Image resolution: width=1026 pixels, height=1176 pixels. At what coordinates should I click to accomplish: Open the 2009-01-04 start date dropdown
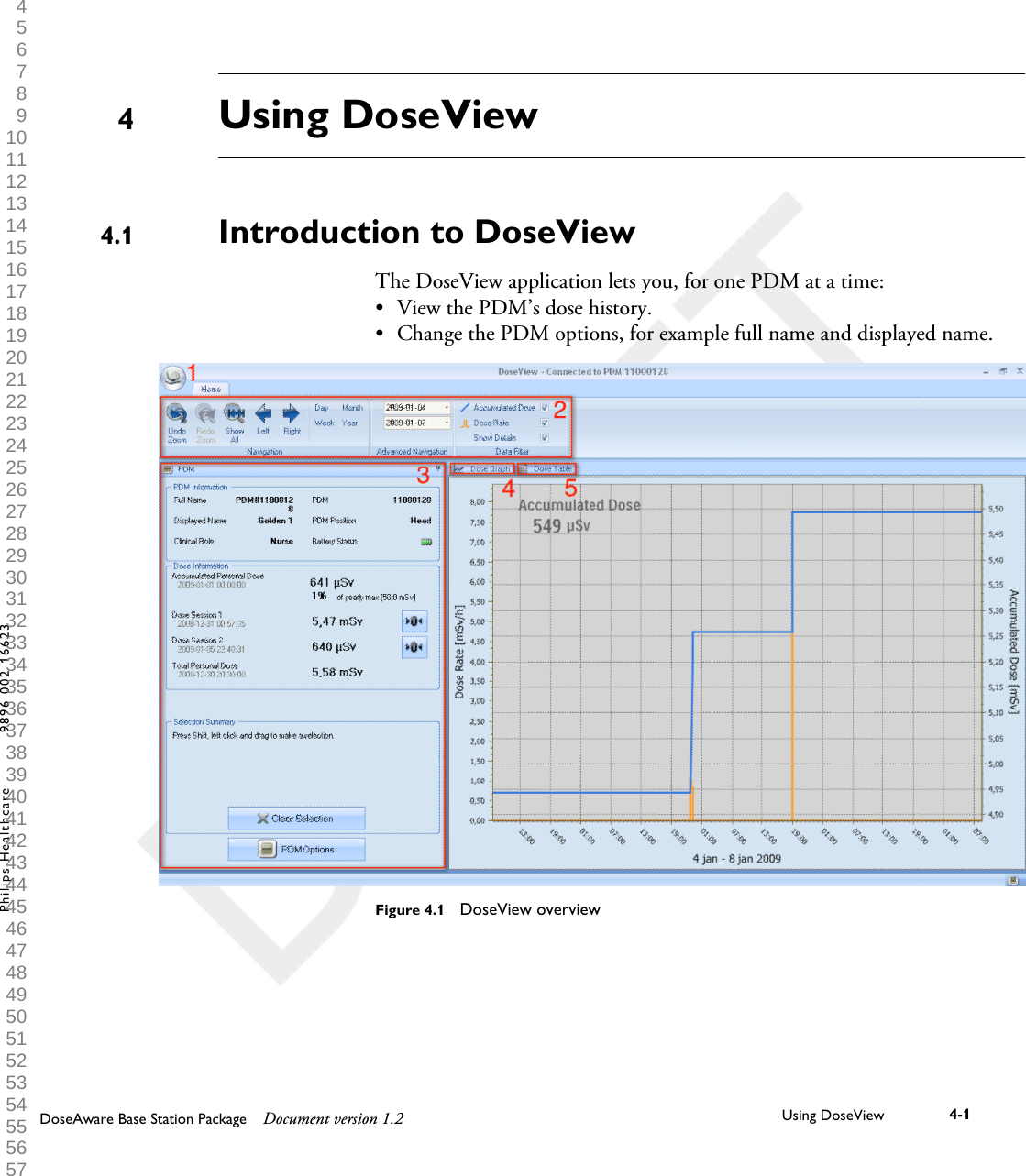446,408
